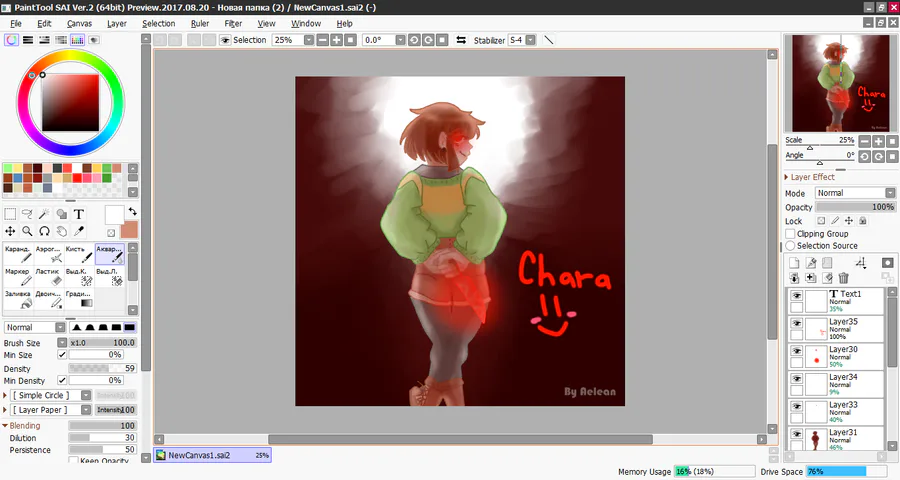Open the zoom 25% dropdown

309,40
